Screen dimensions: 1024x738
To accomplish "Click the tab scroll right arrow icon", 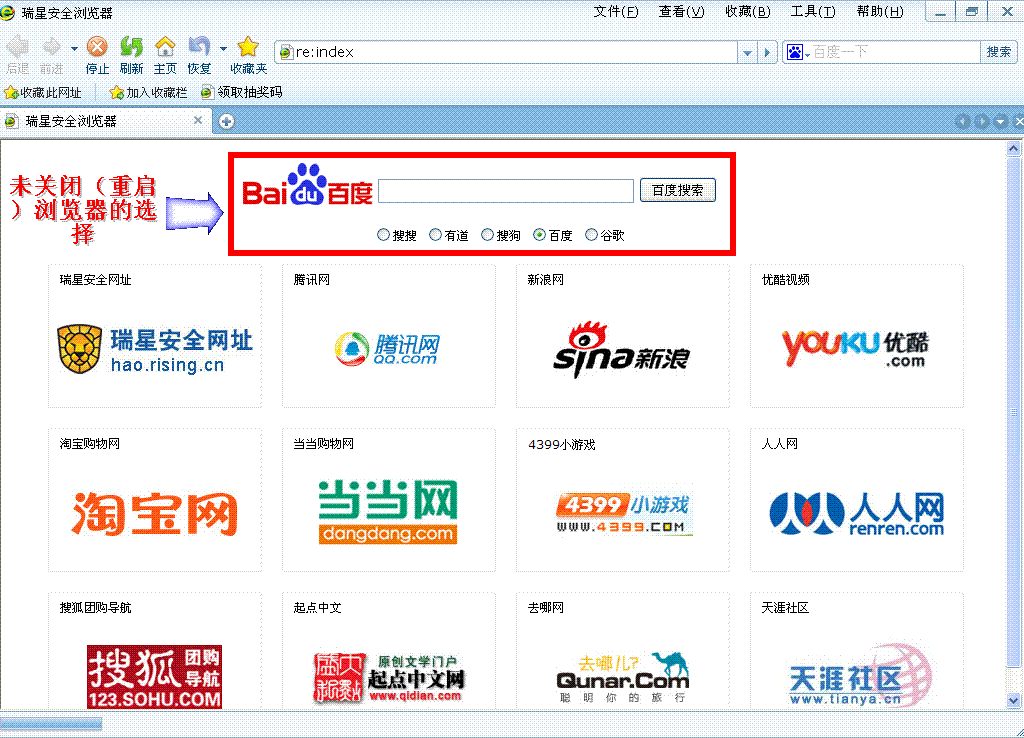I will 982,121.
